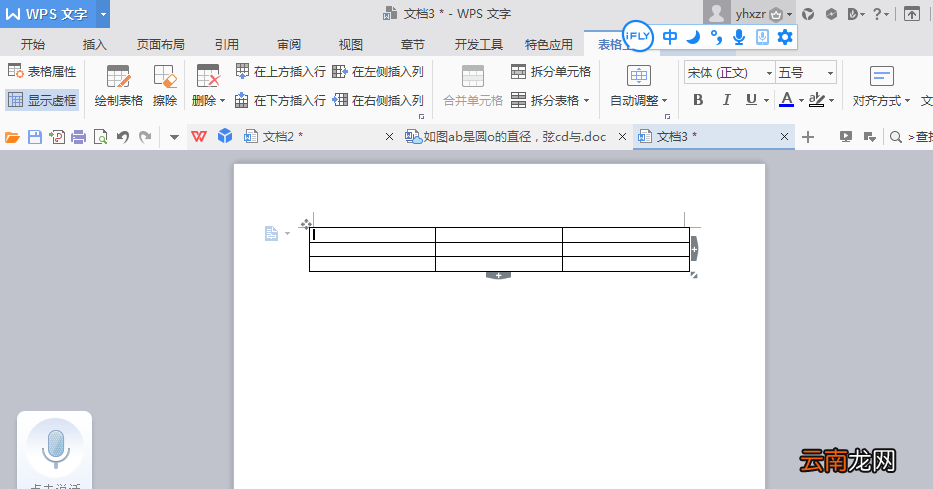Open the 开发工具 ribbon tab
The height and width of the screenshot is (489, 933).
pyautogui.click(x=479, y=45)
